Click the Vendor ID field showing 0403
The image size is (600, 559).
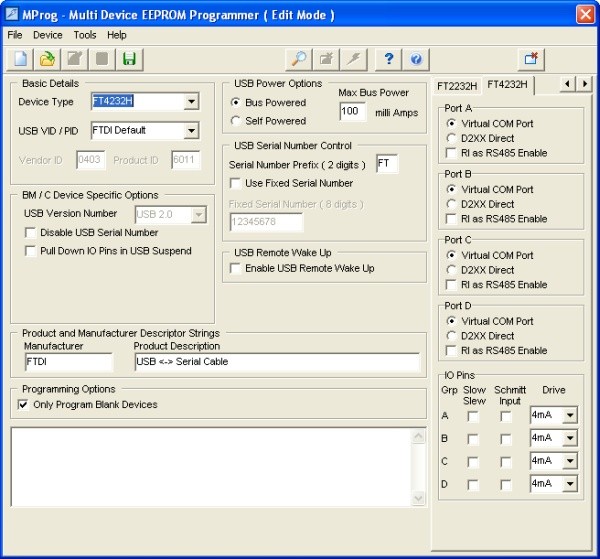[90, 160]
